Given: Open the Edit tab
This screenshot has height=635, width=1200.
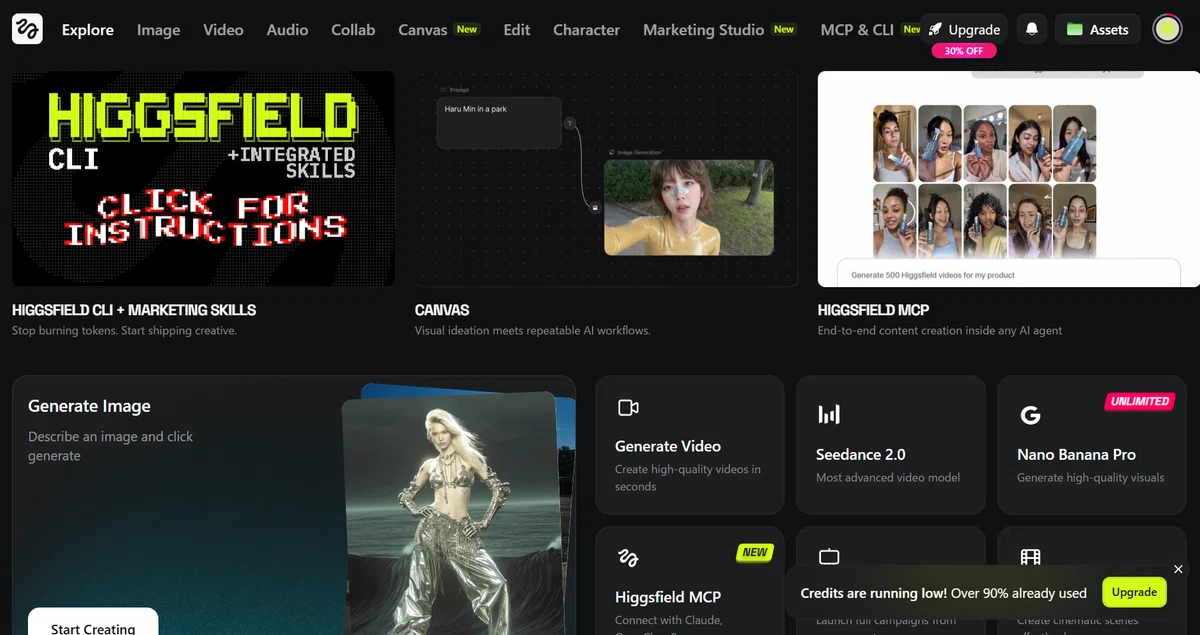Looking at the screenshot, I should 517,30.
